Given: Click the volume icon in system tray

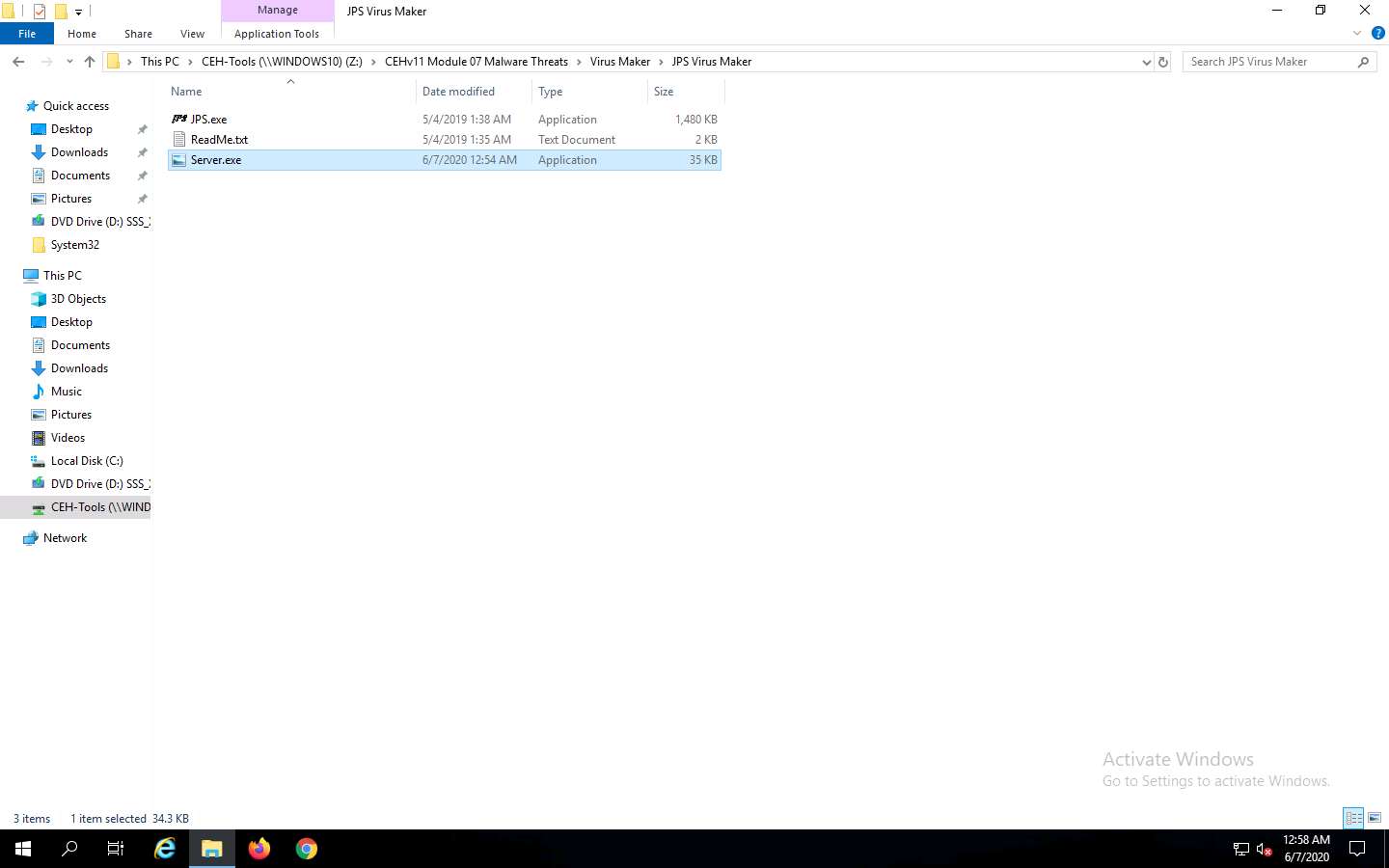Looking at the screenshot, I should click(1264, 850).
